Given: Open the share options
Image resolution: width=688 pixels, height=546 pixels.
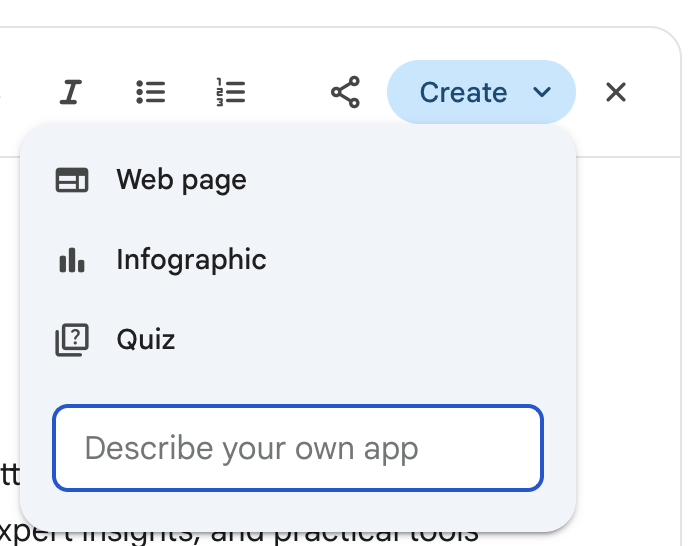Looking at the screenshot, I should tap(345, 93).
